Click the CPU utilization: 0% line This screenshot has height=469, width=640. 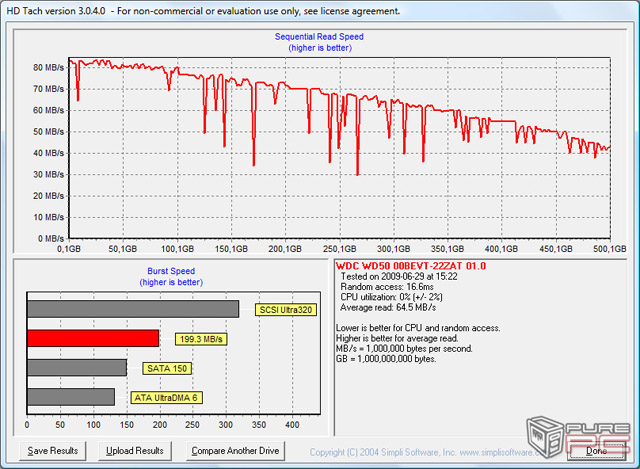click(391, 297)
